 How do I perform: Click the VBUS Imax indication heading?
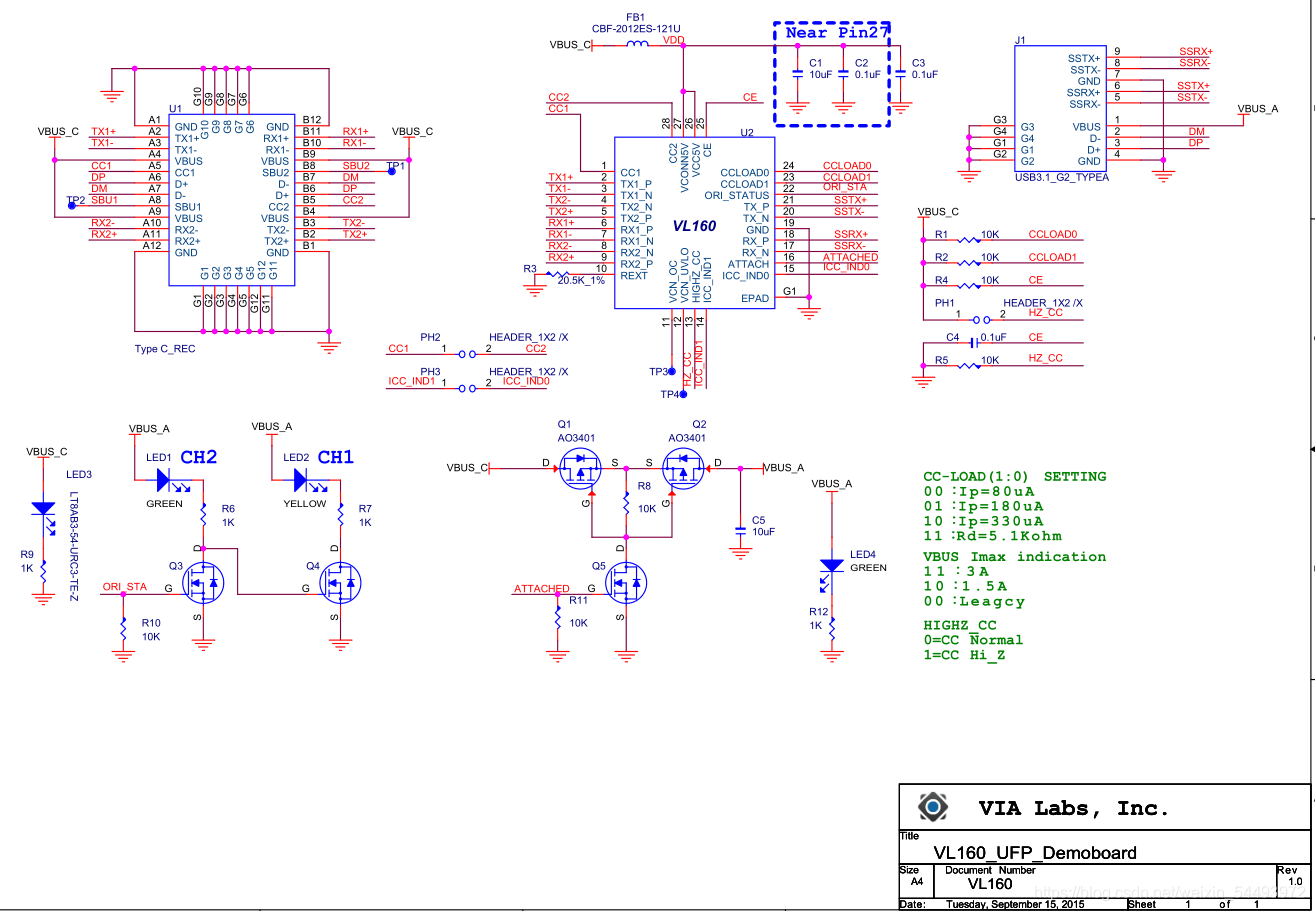click(1014, 557)
